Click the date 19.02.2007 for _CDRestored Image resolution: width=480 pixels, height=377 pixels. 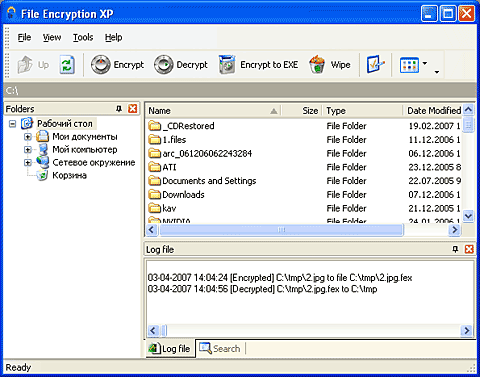pos(431,126)
